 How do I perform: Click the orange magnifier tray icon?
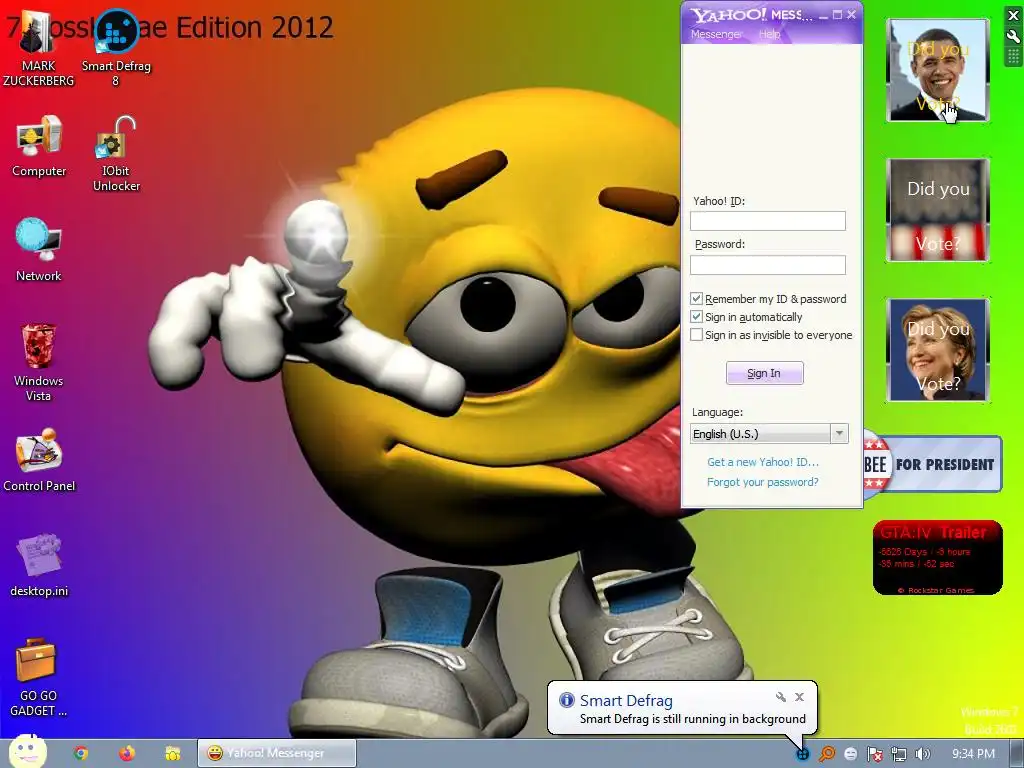coord(827,754)
